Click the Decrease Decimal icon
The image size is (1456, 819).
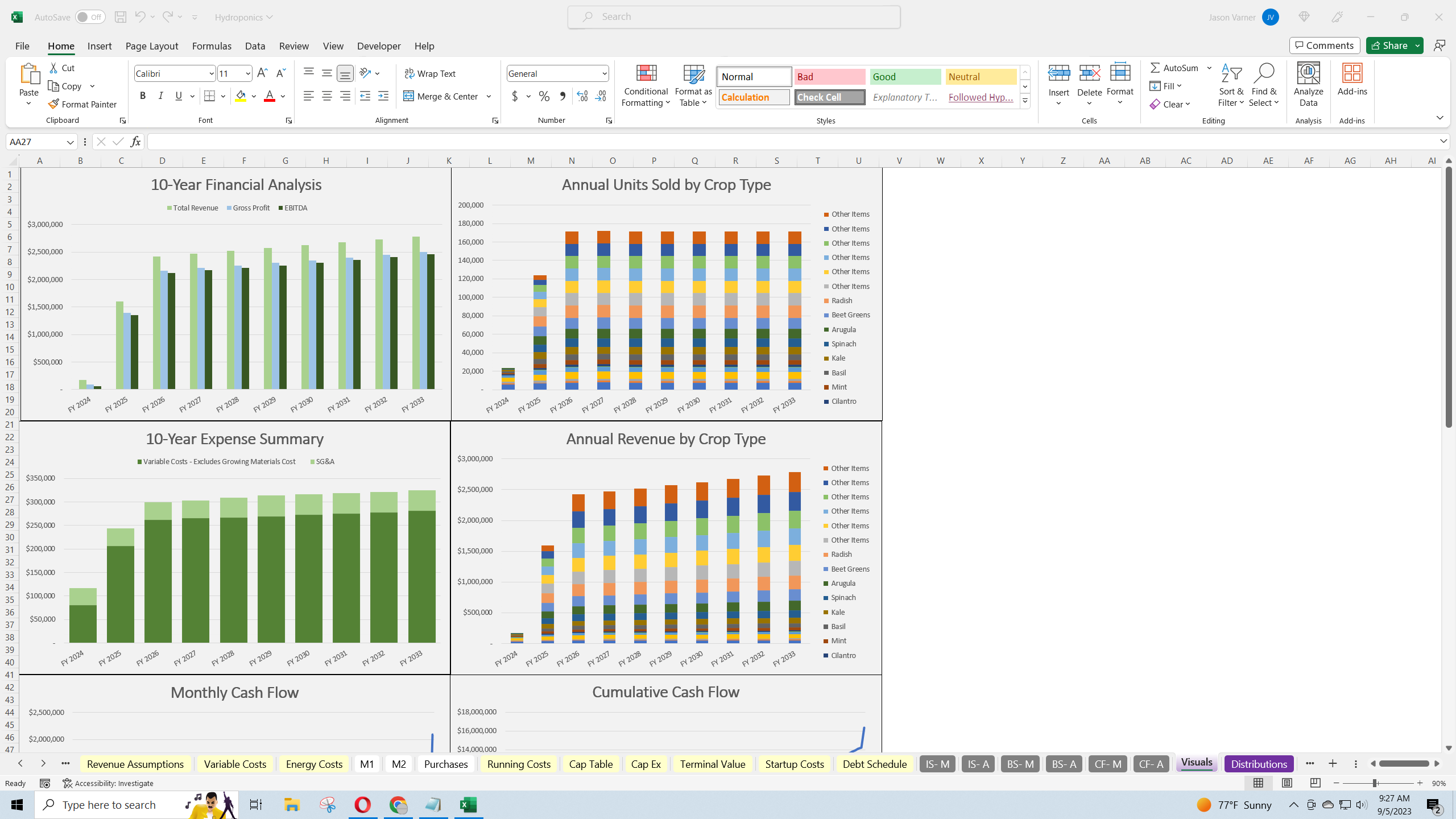pos(601,96)
